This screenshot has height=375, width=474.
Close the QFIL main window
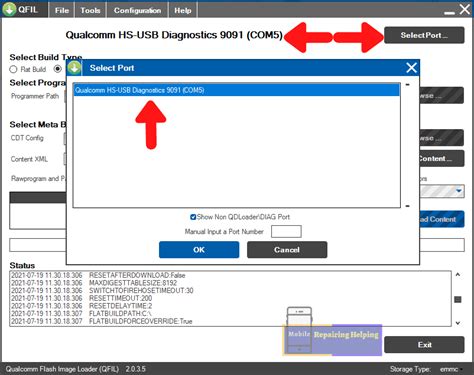coord(465,9)
